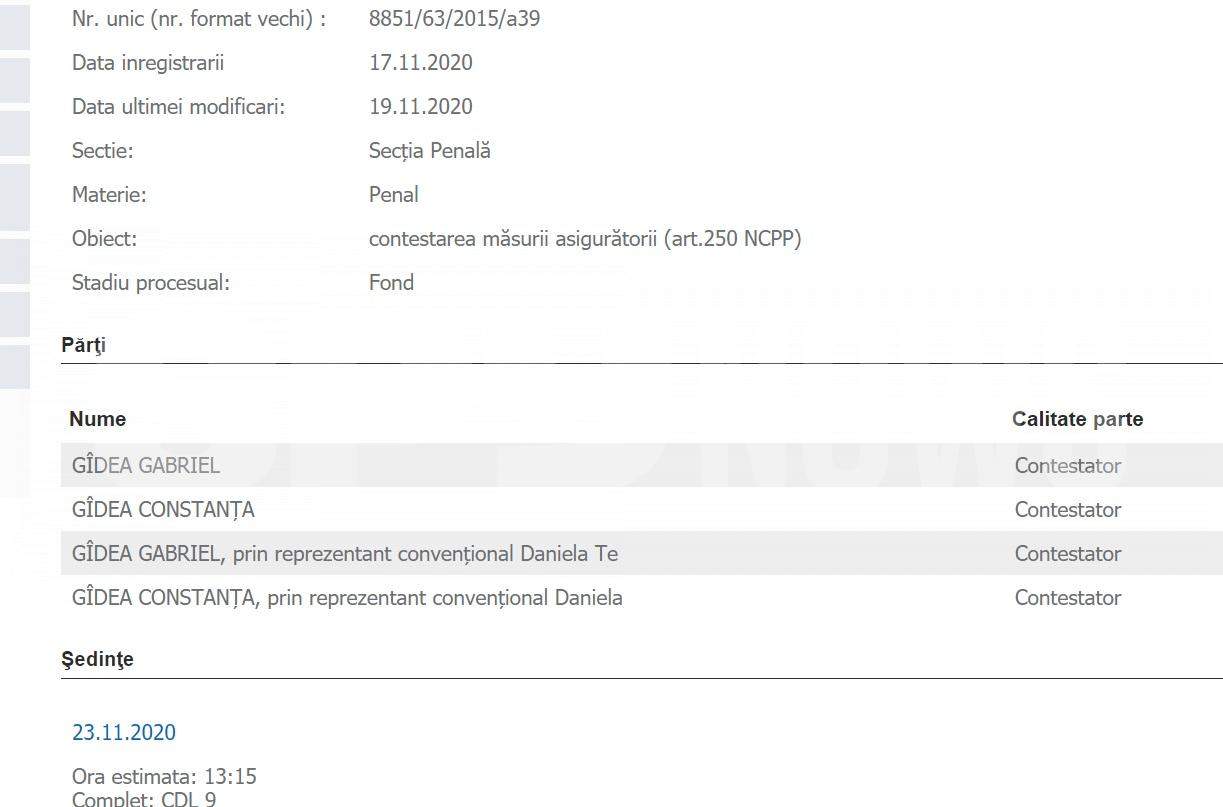The height and width of the screenshot is (807, 1223).
Task: Click the Data ultimei modificari label
Action: point(179,106)
